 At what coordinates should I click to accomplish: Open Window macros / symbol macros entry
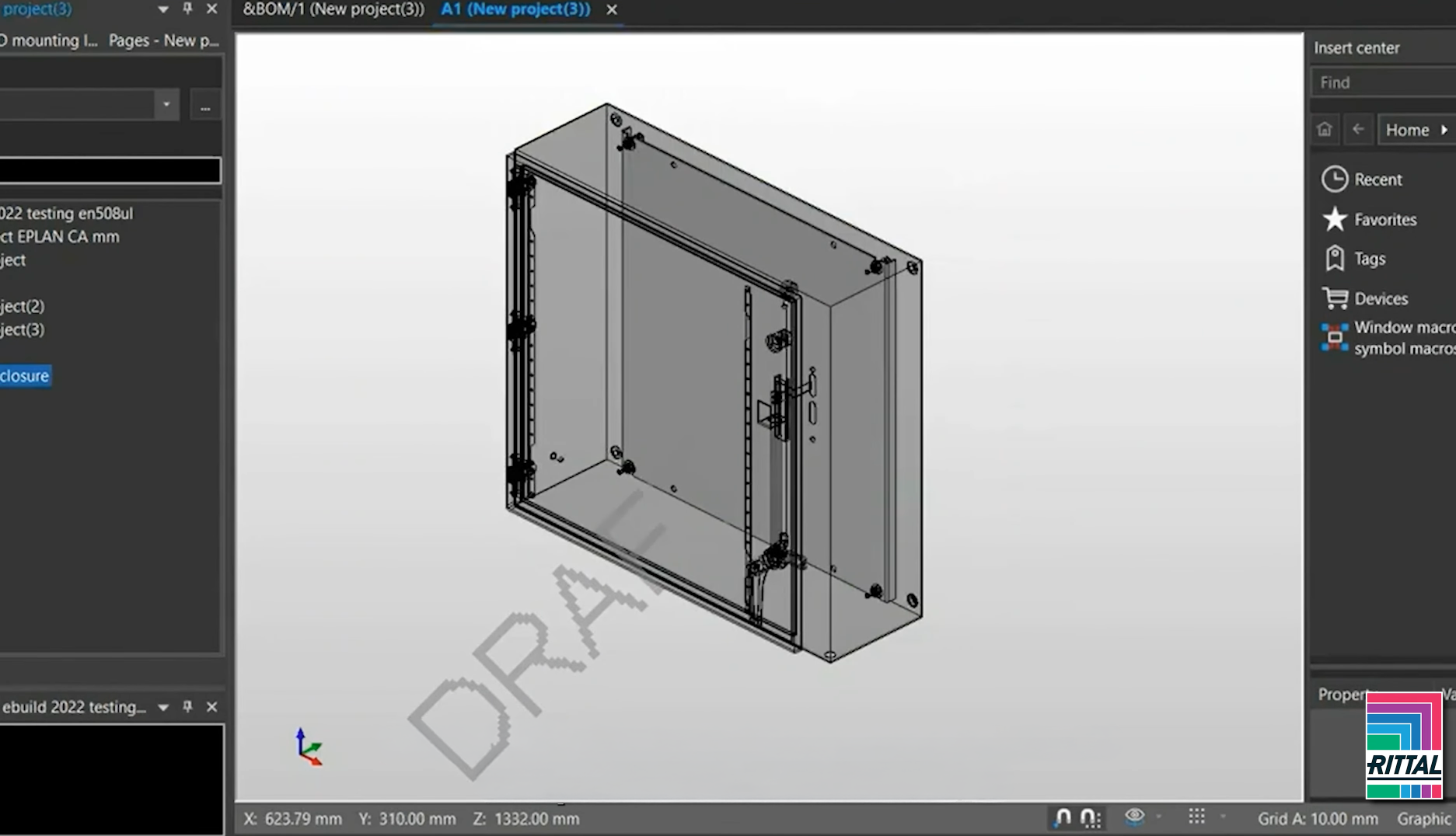pyautogui.click(x=1388, y=338)
